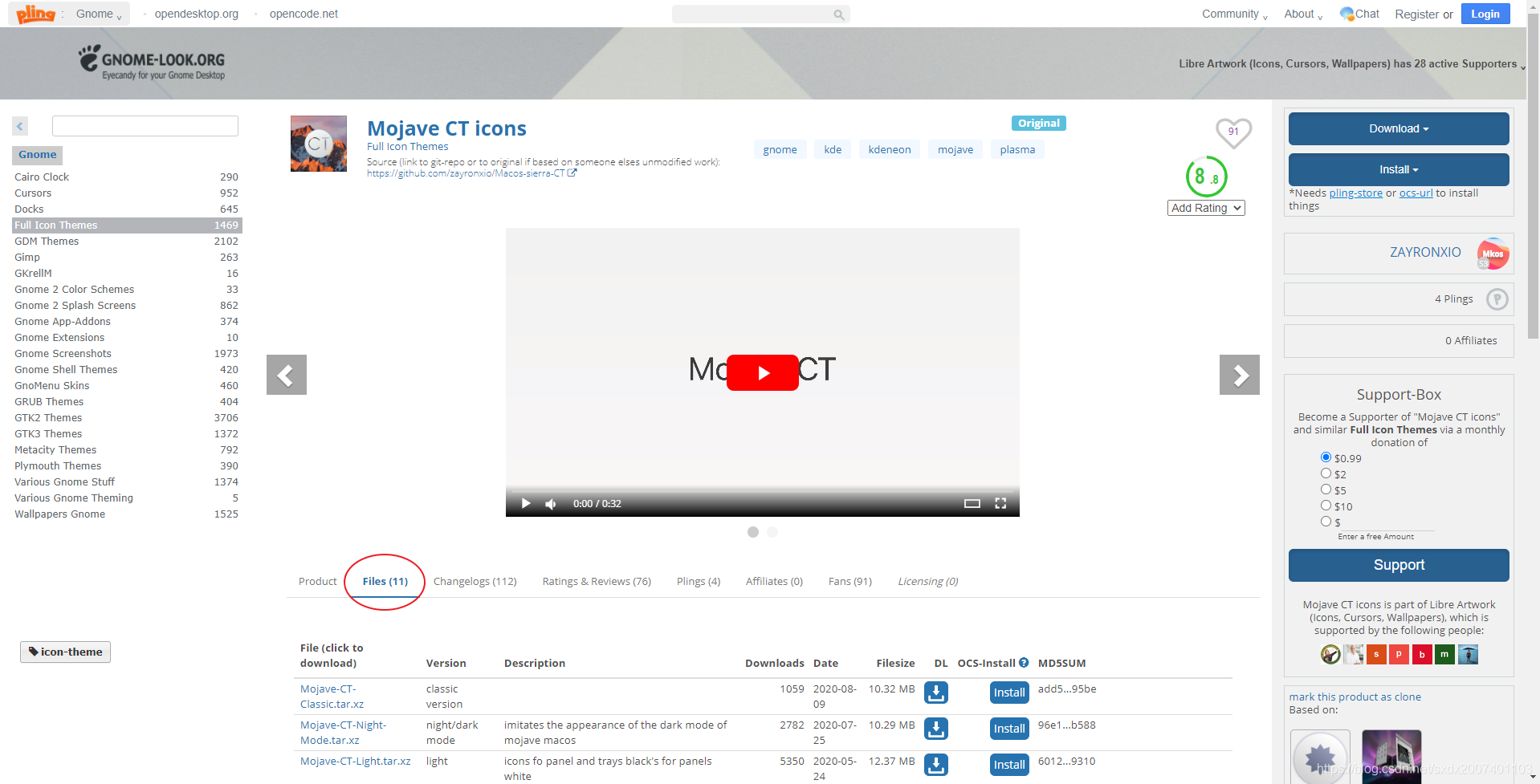Open the pling-store link
1540x784 pixels.
pyautogui.click(x=1355, y=193)
